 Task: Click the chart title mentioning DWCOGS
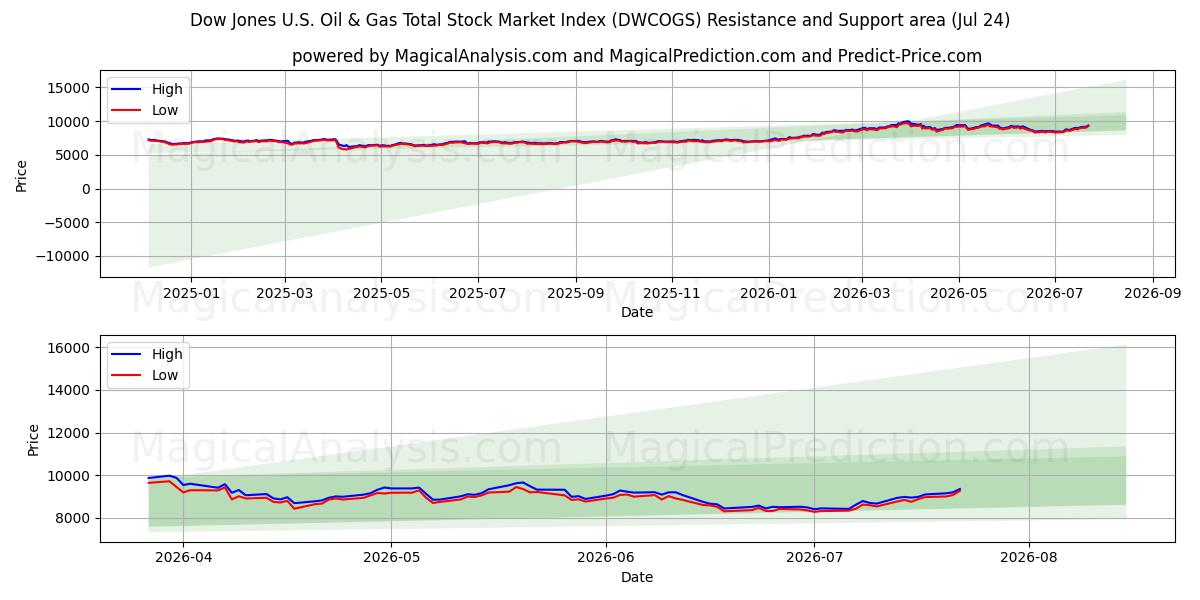click(x=600, y=20)
